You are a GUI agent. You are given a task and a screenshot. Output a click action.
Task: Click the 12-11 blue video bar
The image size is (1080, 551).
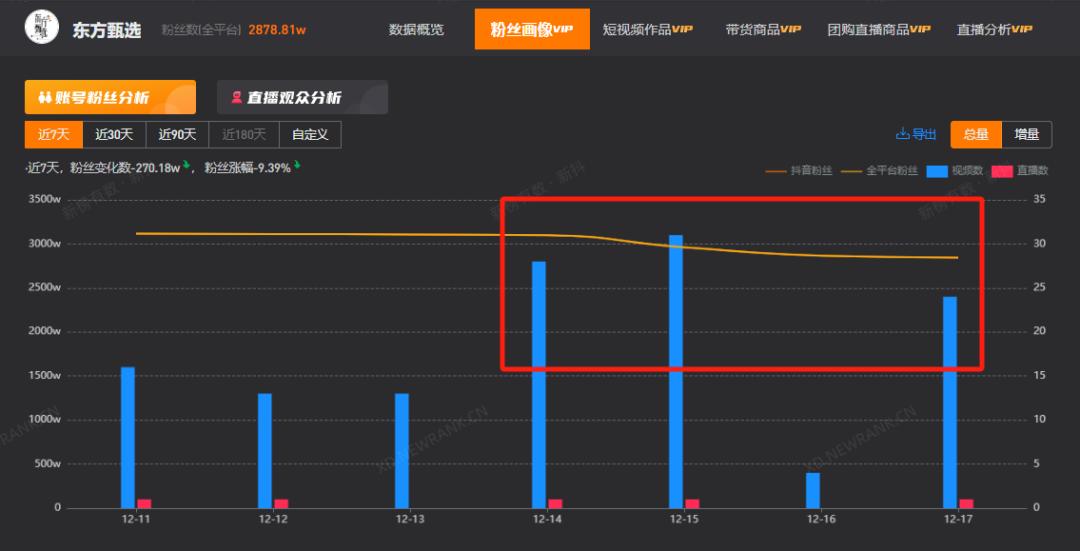[x=128, y=437]
